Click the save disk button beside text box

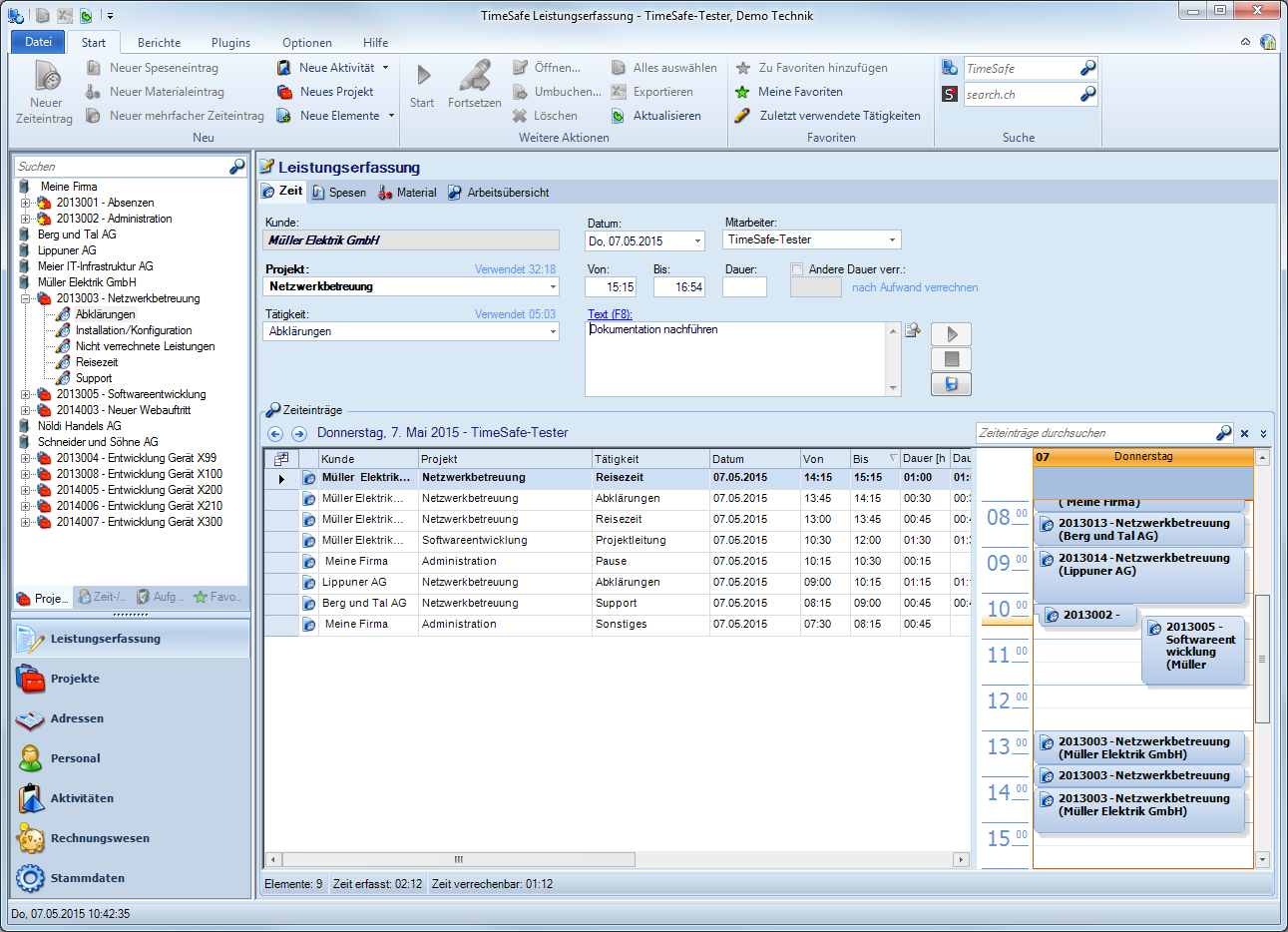(x=951, y=384)
